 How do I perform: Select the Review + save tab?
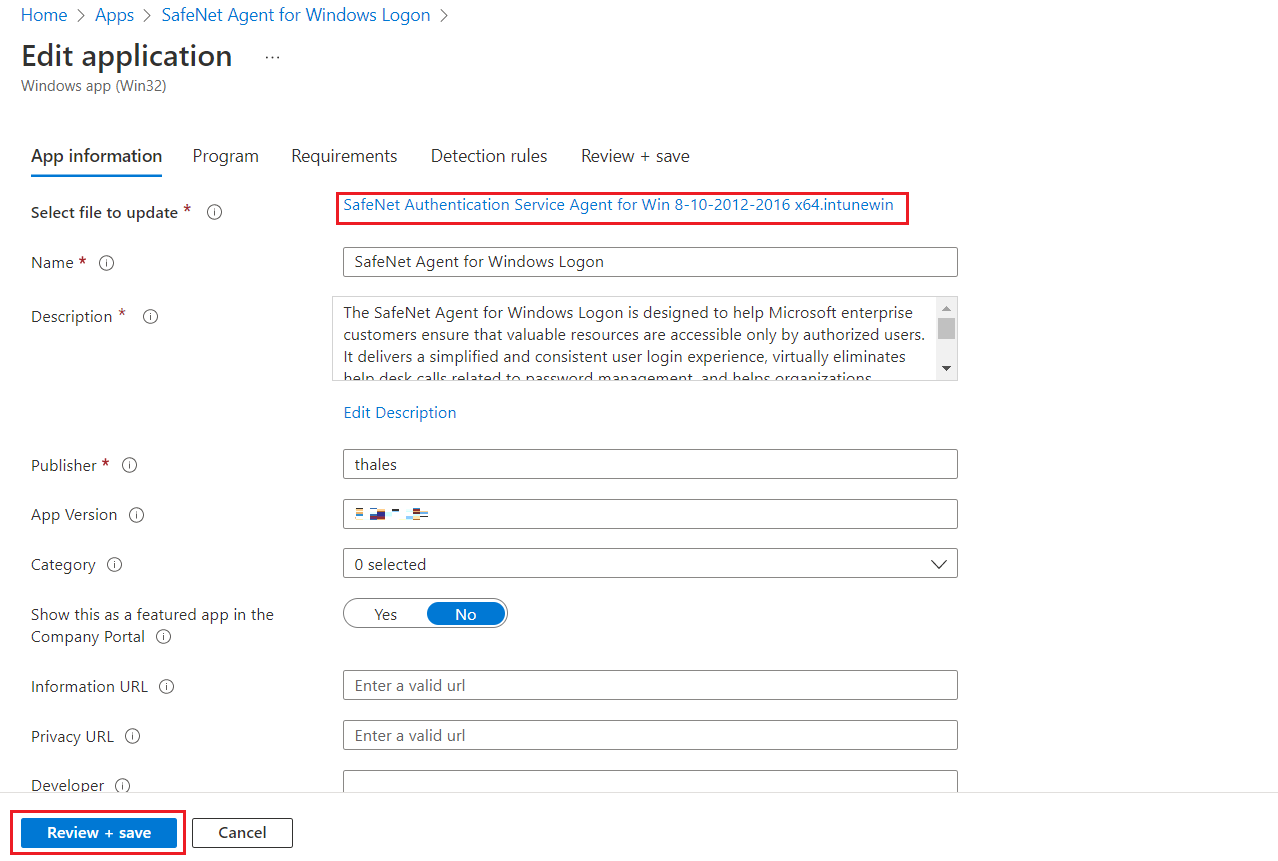(635, 156)
